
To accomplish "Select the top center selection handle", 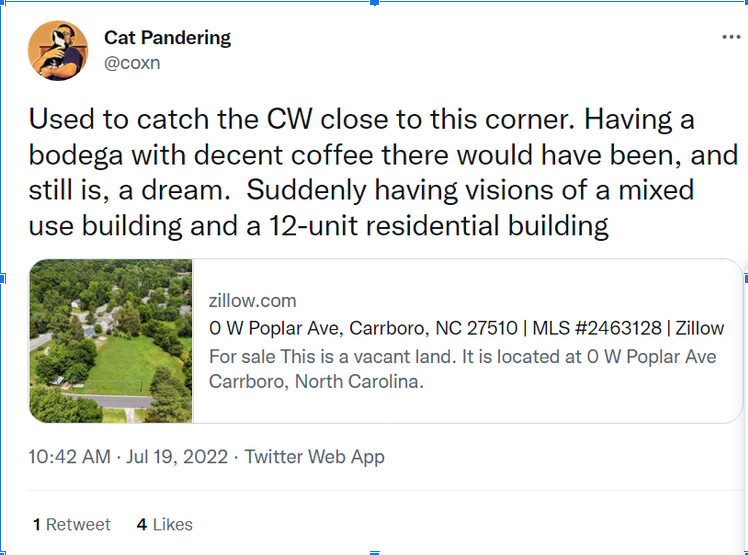I will point(374,2).
